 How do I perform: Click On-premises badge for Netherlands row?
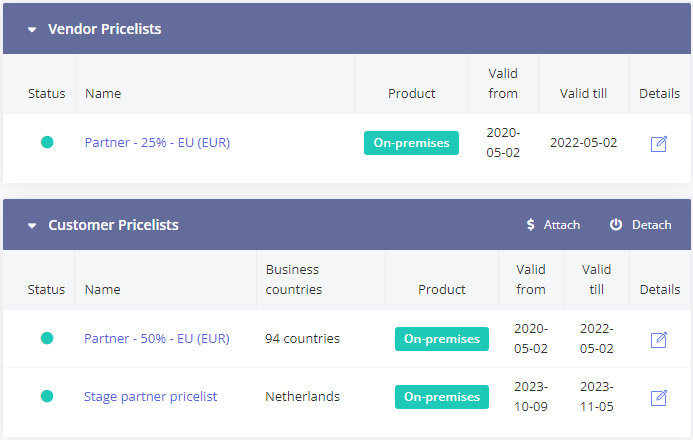point(442,397)
